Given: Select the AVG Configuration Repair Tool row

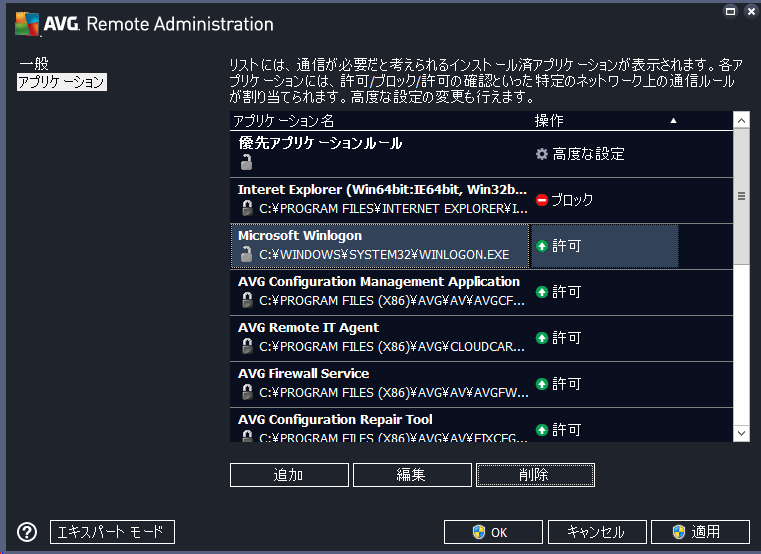Looking at the screenshot, I should pos(481,425).
